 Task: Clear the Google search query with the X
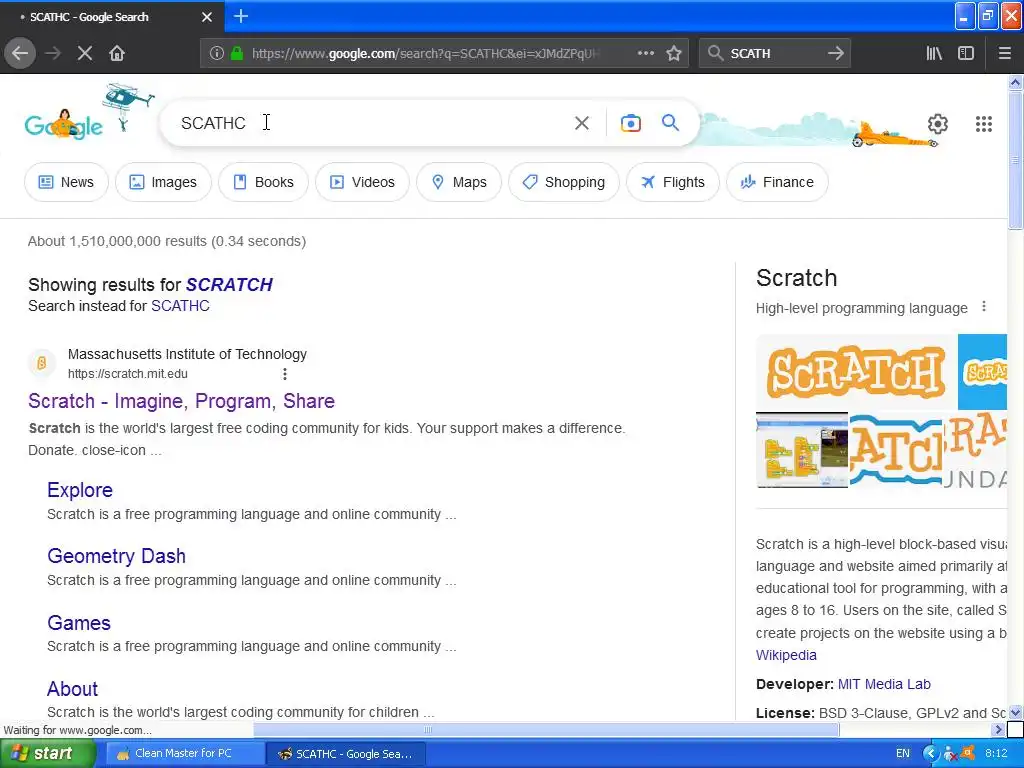(x=581, y=123)
